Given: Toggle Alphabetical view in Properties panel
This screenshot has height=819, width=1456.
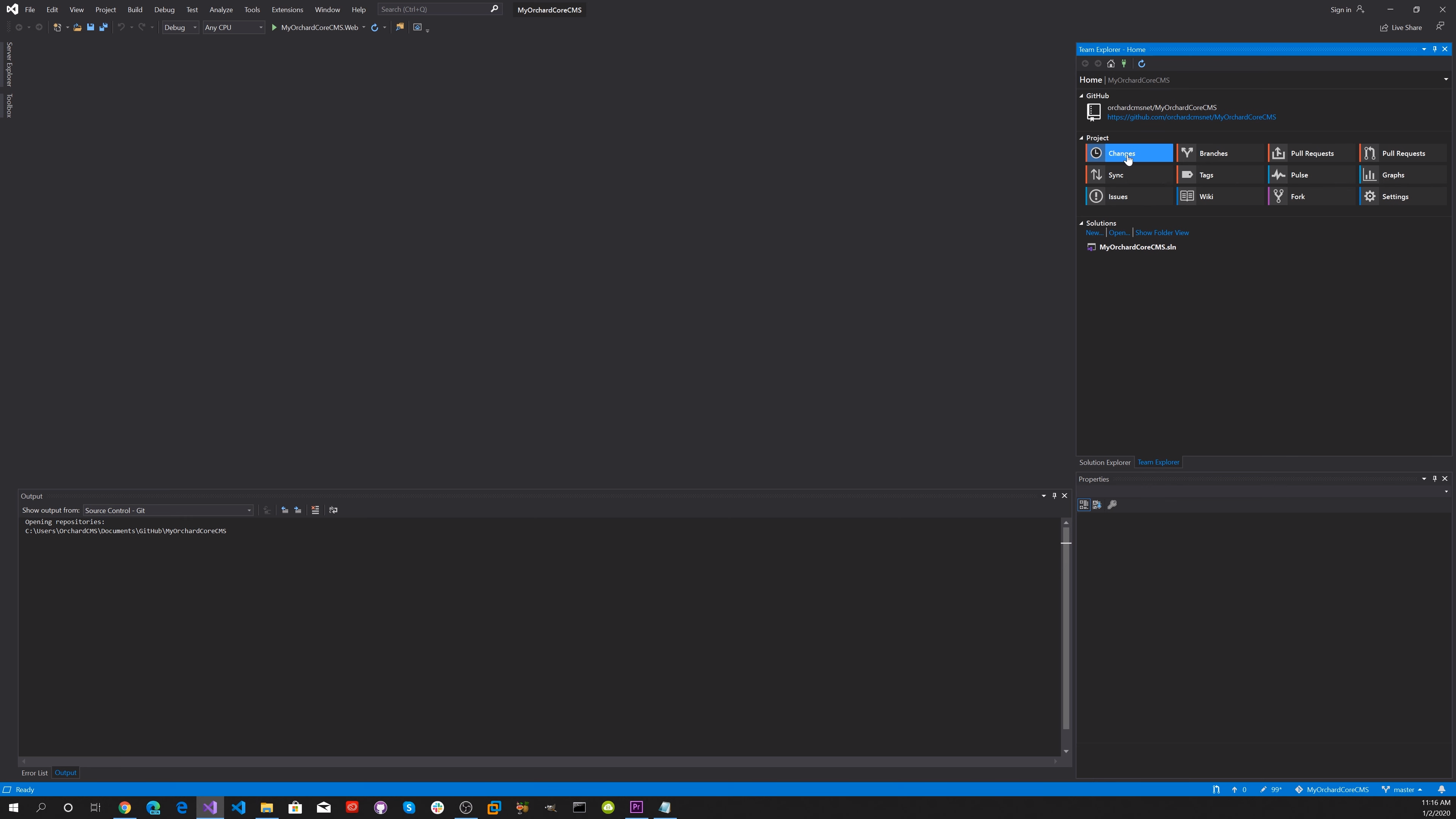Looking at the screenshot, I should tap(1097, 504).
